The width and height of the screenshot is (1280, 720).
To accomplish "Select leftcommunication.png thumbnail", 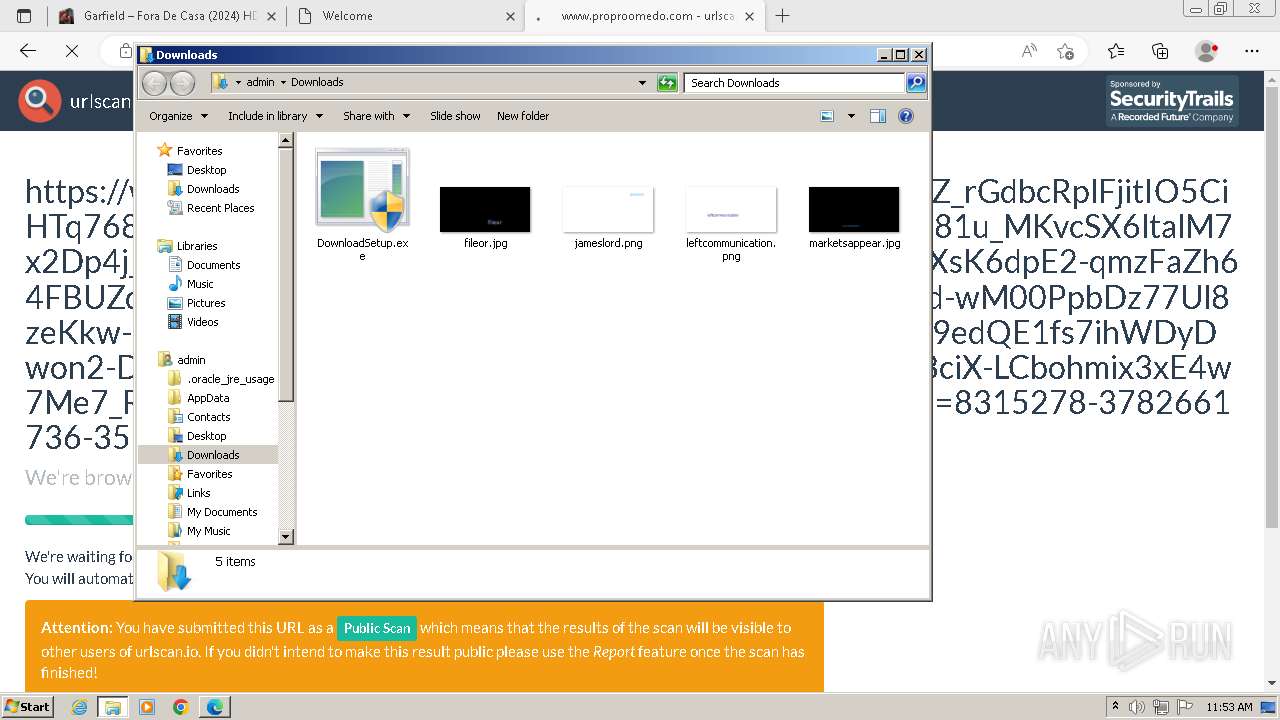I will point(731,209).
